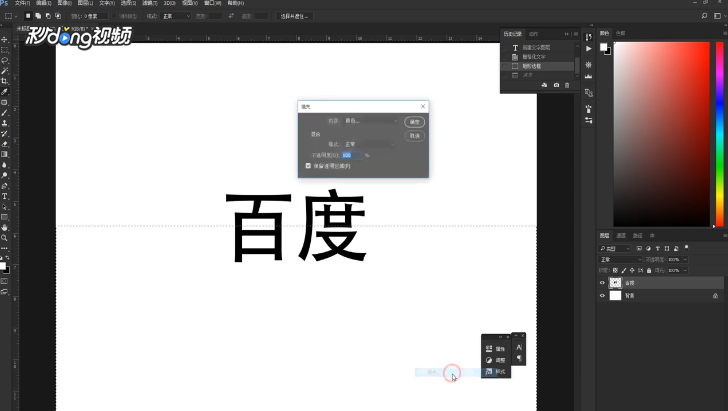Swap width and height in options bar
The width and height of the screenshot is (728, 411).
[231, 16]
